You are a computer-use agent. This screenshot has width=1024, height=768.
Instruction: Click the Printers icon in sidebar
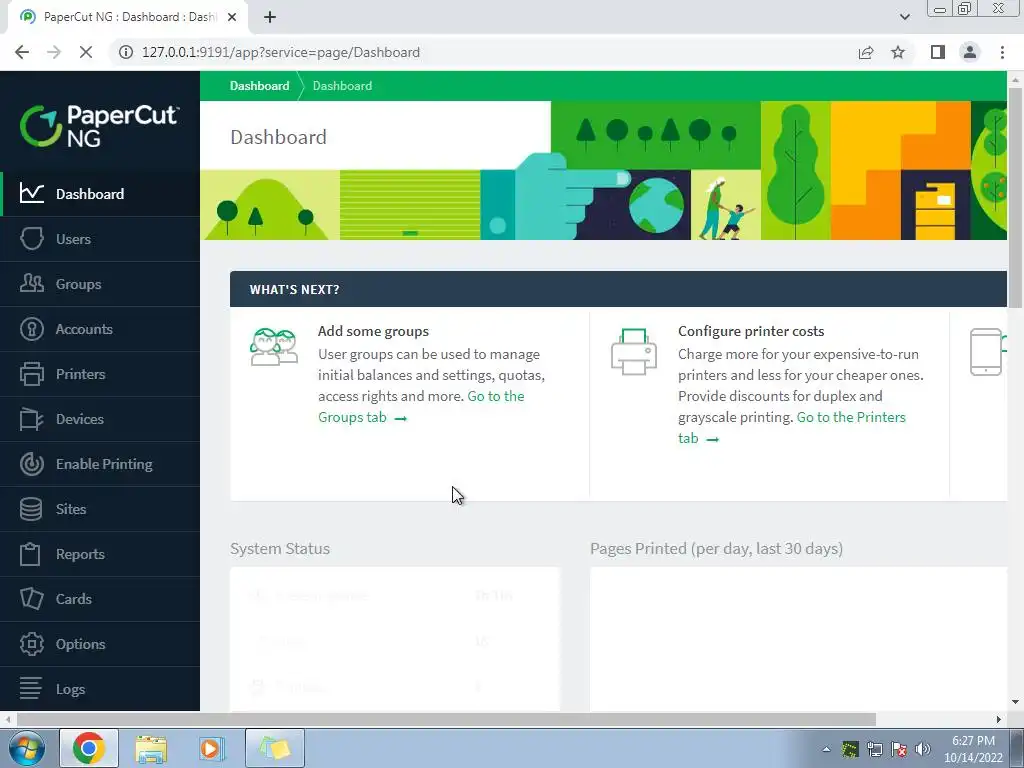tap(31, 374)
